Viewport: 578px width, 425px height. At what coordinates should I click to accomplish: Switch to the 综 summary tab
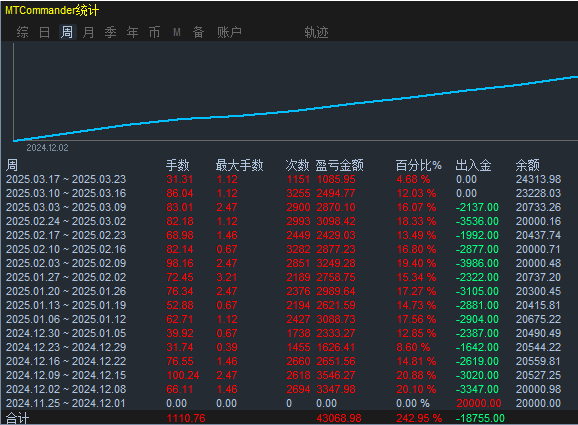click(x=22, y=32)
